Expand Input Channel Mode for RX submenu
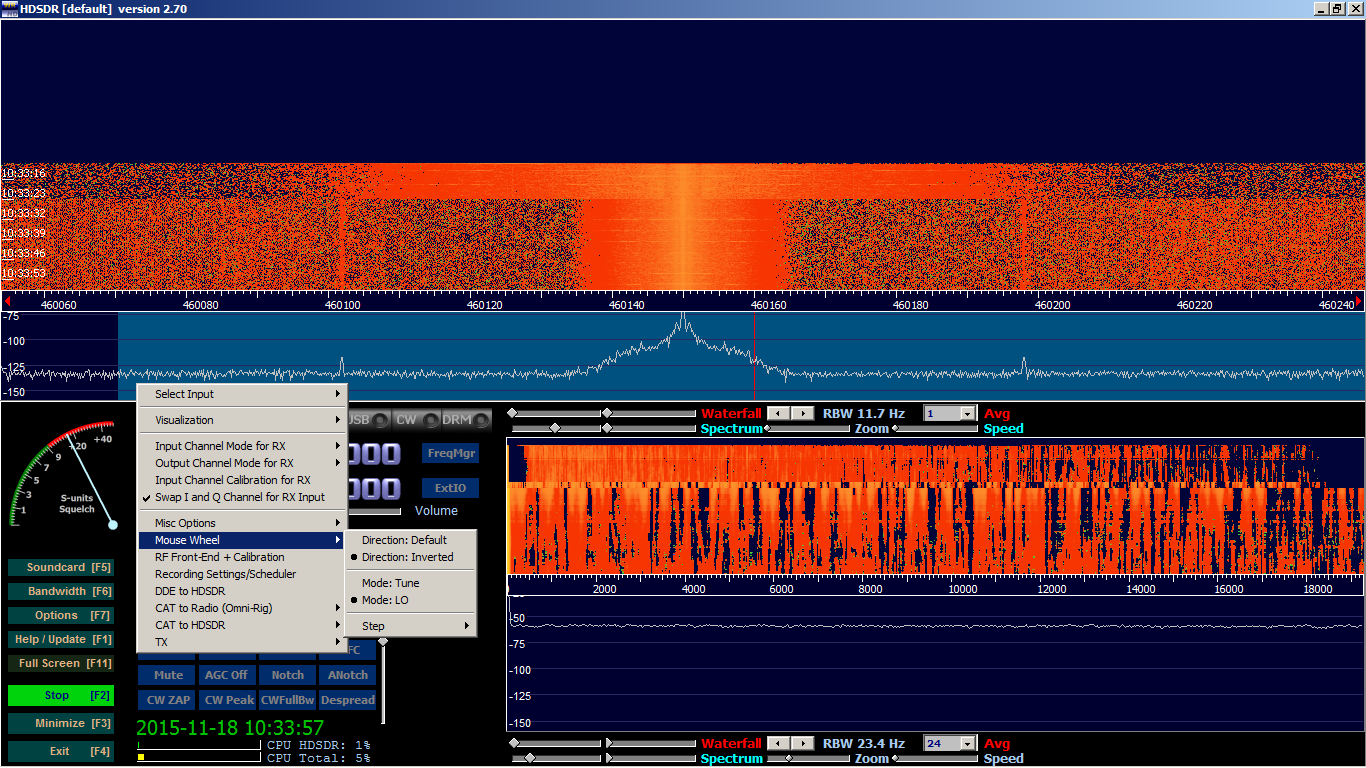Screen dimensions: 1366x768 (x=242, y=446)
